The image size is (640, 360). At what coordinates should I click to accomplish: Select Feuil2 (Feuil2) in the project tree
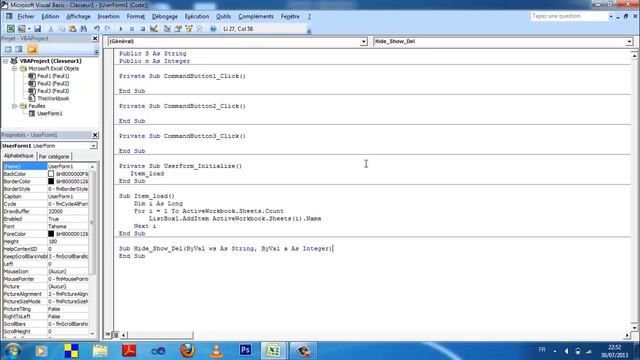(x=53, y=83)
